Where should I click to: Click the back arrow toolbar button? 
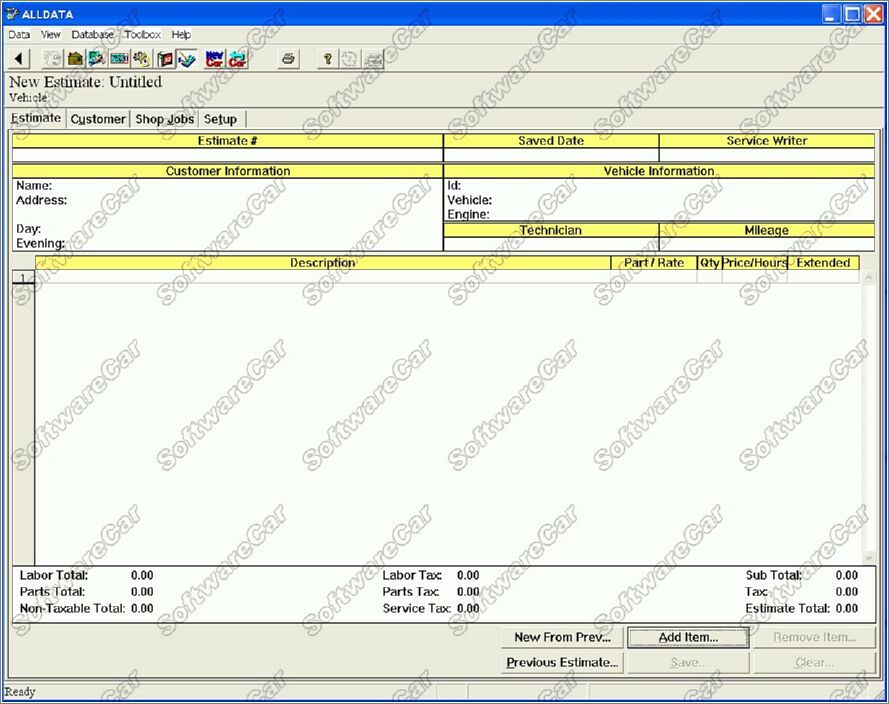(x=19, y=60)
